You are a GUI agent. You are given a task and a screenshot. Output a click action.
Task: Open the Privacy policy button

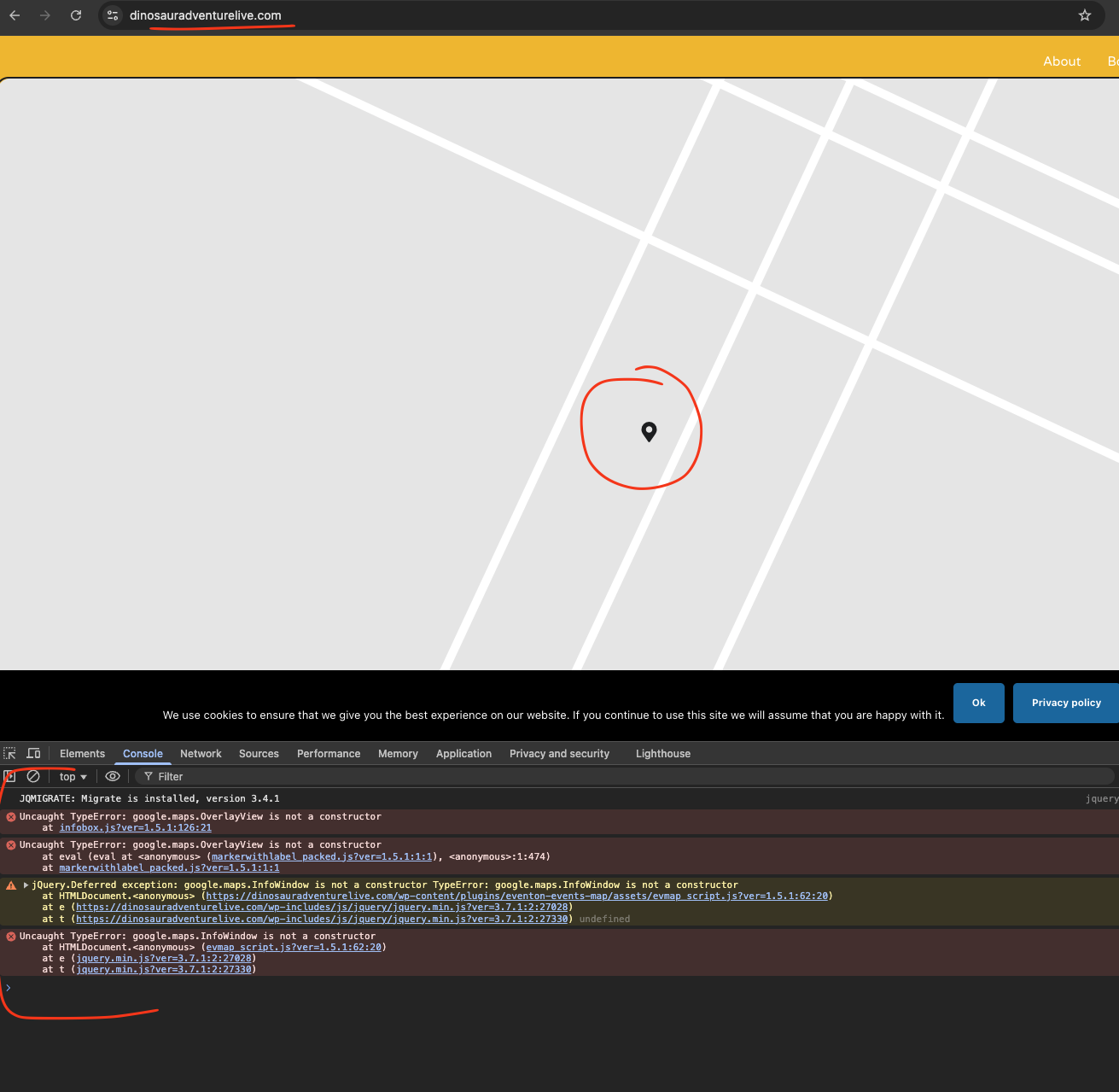[x=1066, y=703]
